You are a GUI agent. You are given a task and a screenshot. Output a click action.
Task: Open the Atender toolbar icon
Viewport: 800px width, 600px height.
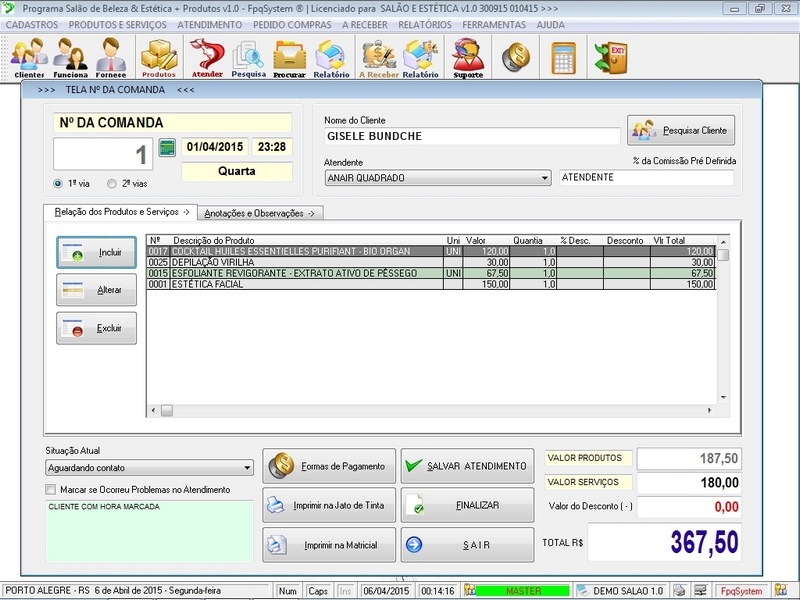(x=207, y=57)
